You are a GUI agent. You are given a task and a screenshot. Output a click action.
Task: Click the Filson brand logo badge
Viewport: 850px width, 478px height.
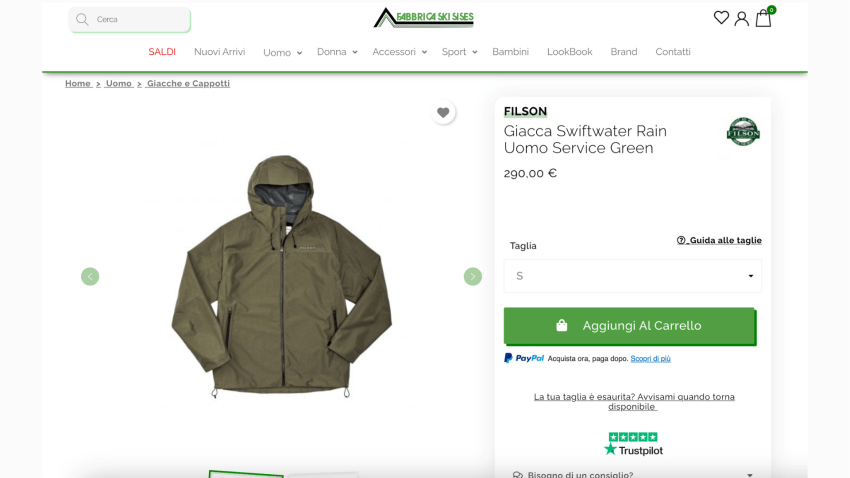[x=743, y=131]
